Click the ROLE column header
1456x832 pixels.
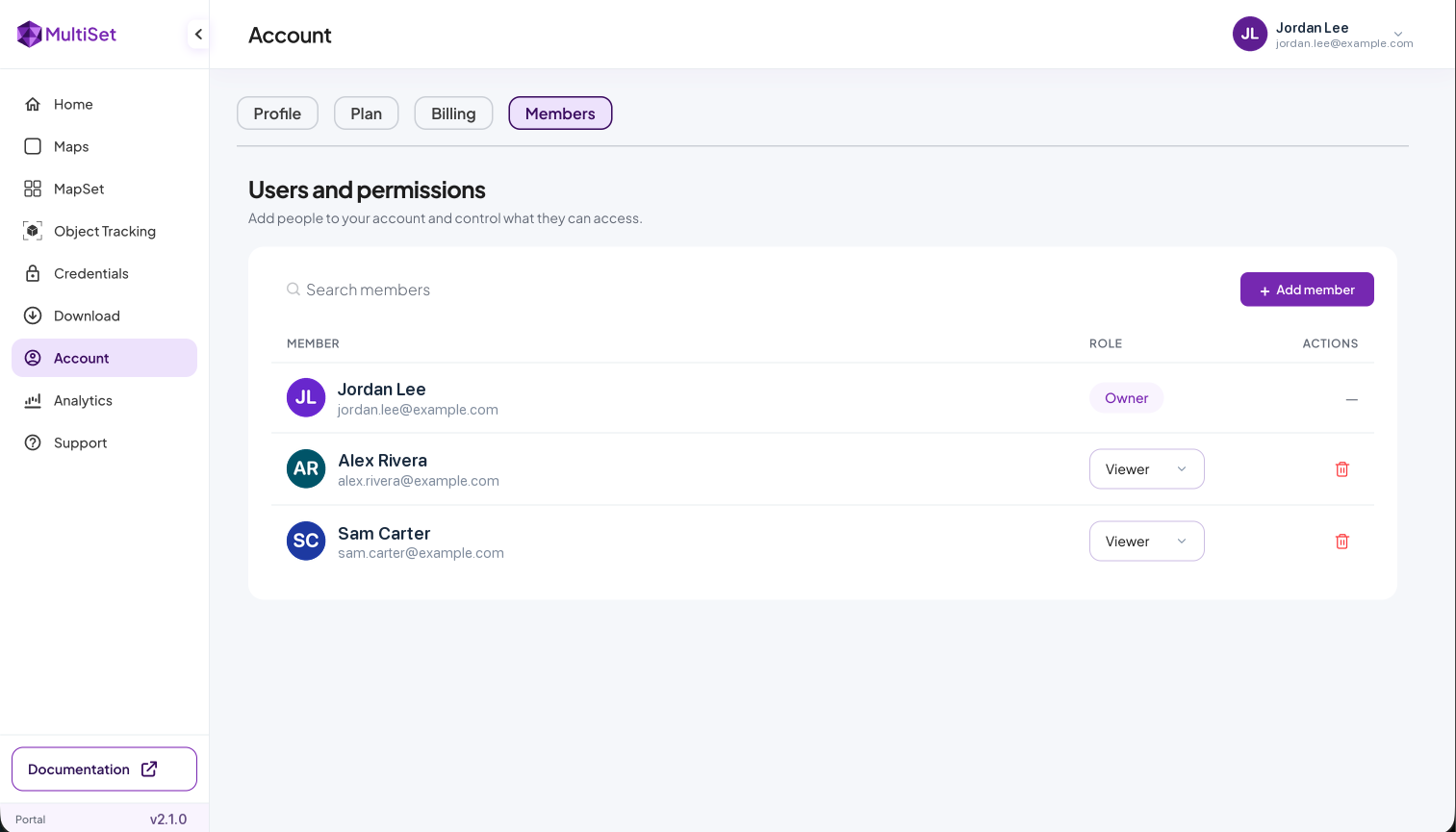coord(1106,343)
